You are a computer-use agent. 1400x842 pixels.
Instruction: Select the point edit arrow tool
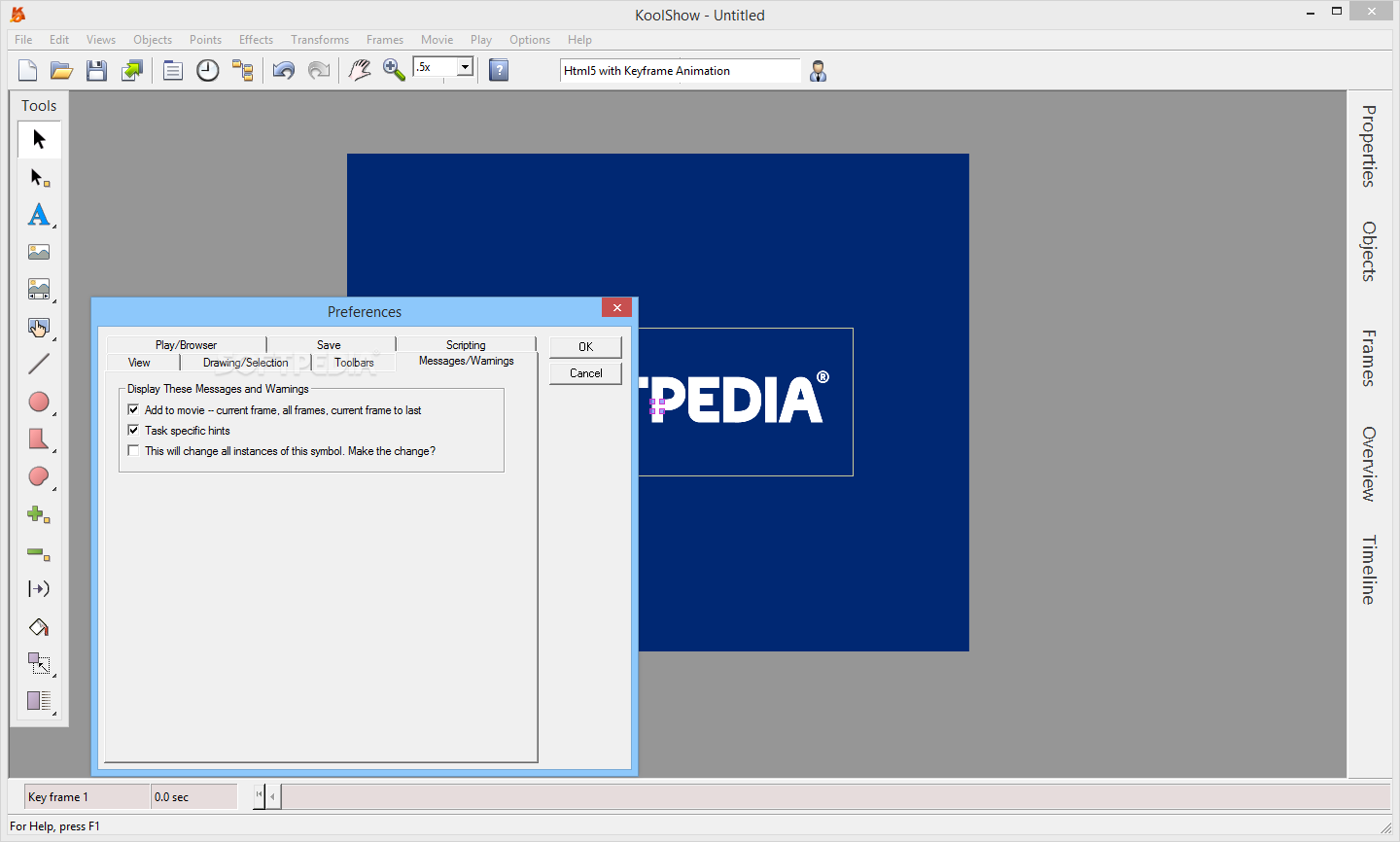[39, 177]
